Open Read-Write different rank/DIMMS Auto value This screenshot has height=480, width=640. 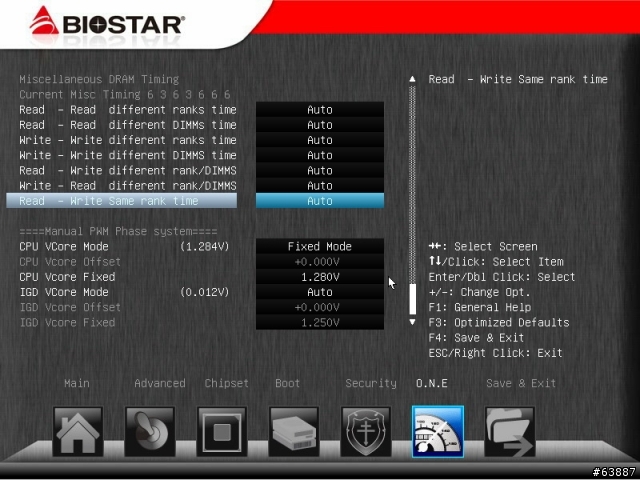[320, 171]
